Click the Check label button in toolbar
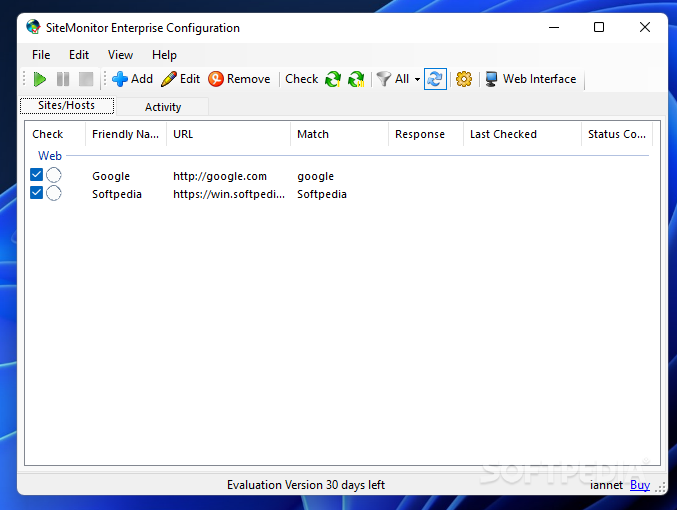Image resolution: width=677 pixels, height=510 pixels. (301, 79)
